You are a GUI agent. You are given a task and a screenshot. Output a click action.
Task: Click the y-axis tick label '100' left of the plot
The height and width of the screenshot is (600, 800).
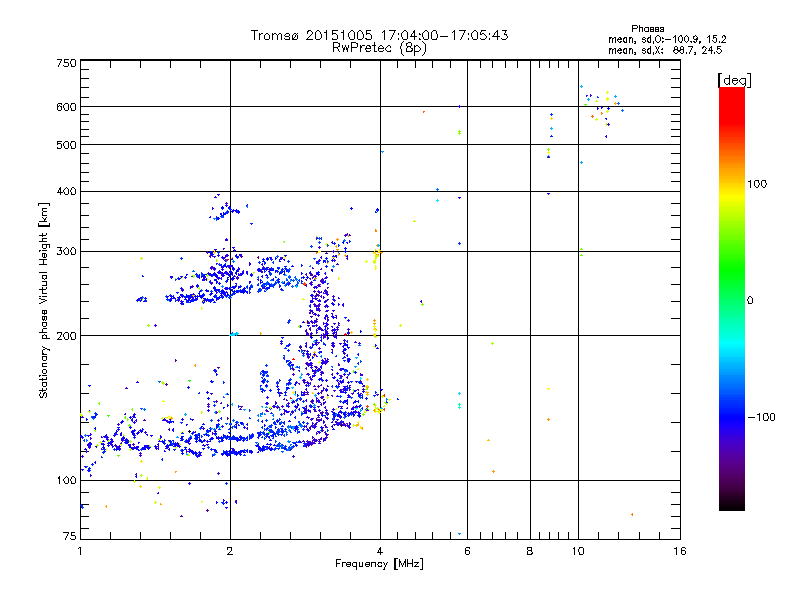pyautogui.click(x=66, y=480)
